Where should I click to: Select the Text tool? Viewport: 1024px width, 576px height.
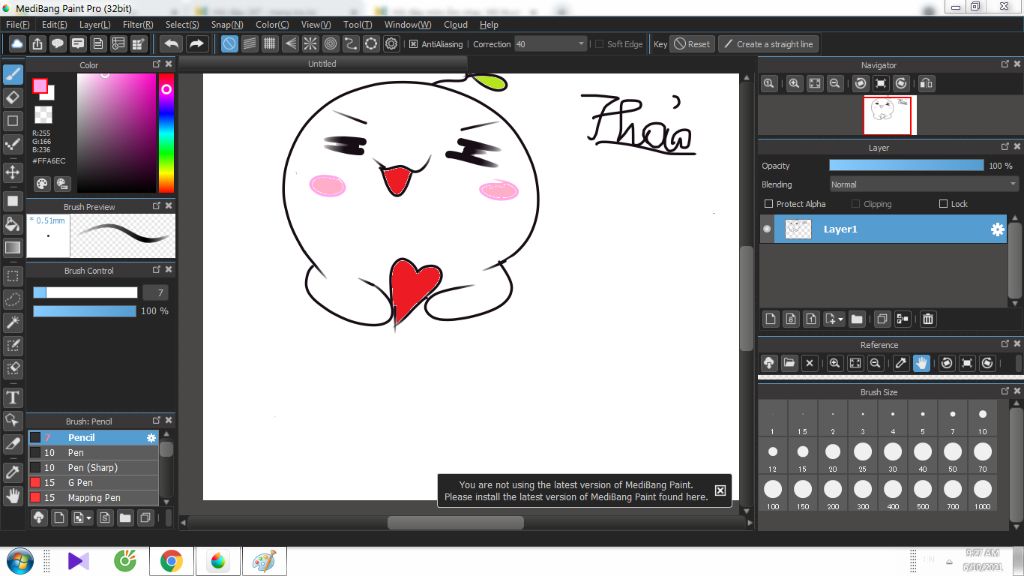tap(13, 397)
